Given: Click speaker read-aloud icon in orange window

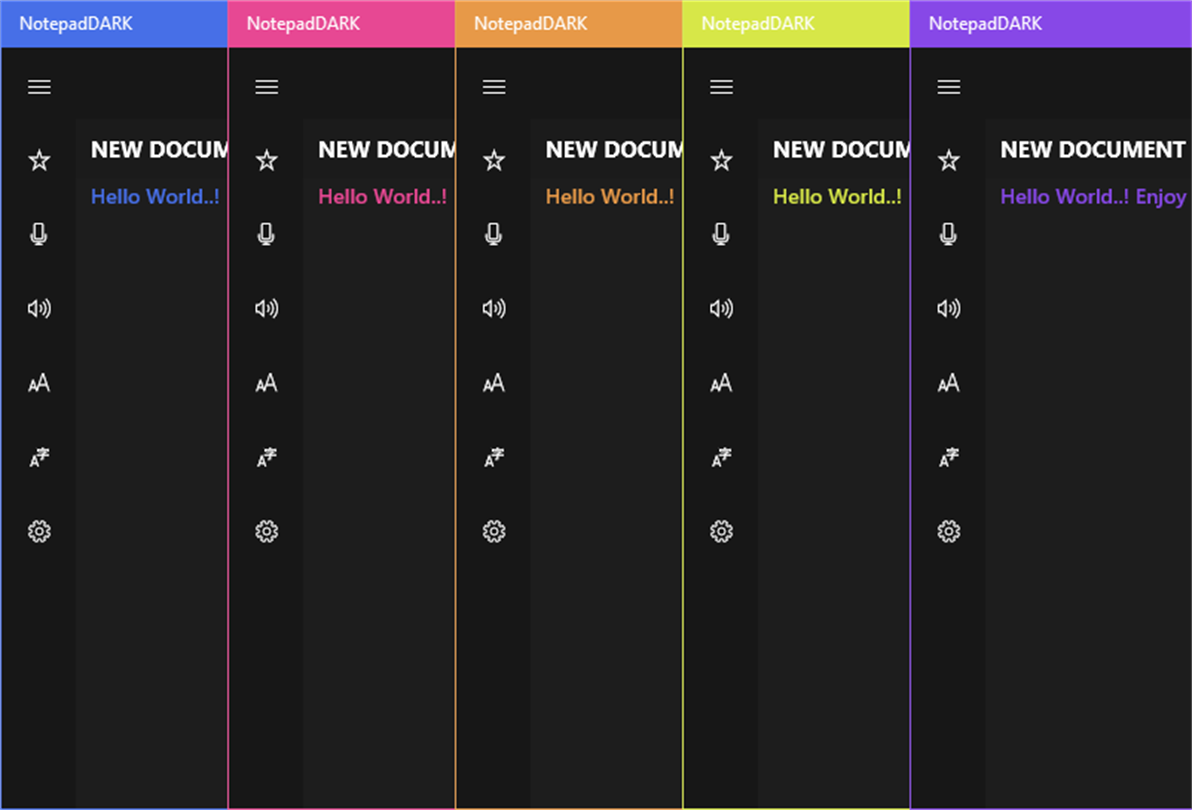Looking at the screenshot, I should [x=493, y=308].
